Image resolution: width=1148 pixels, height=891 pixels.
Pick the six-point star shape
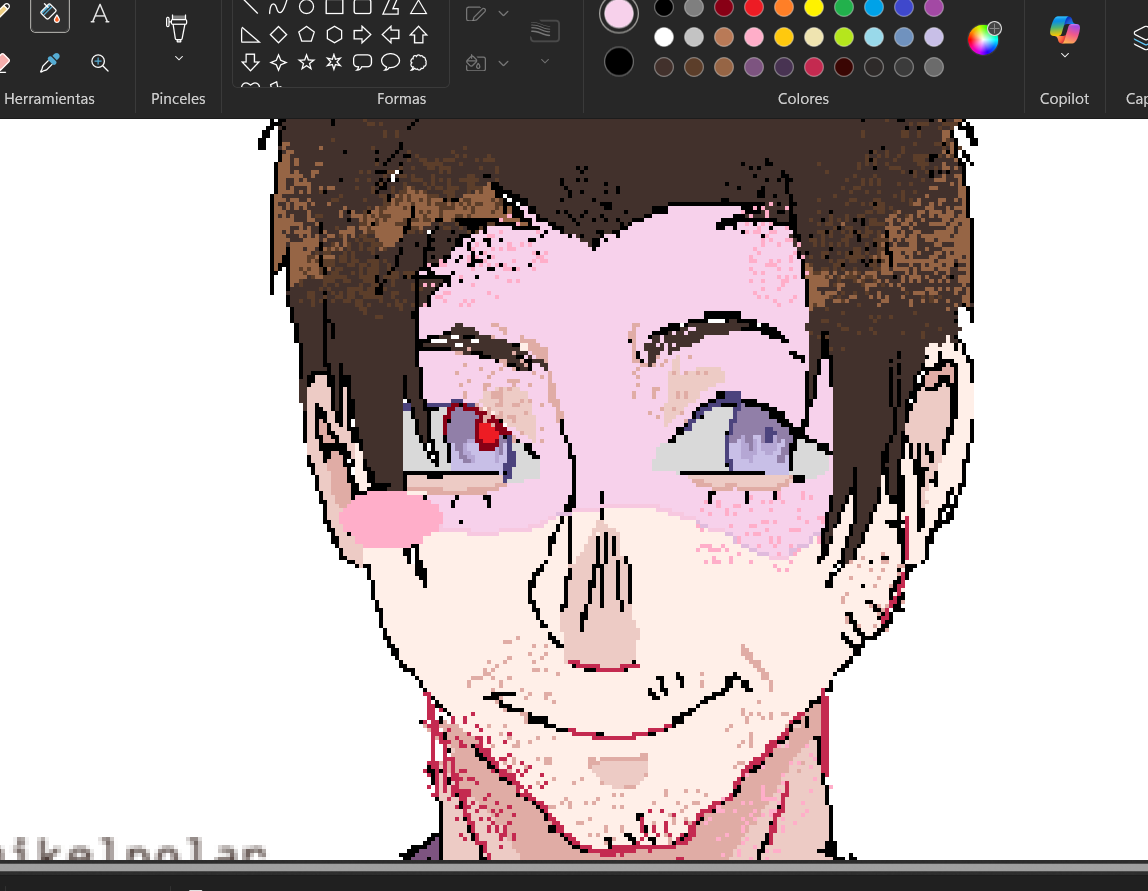[334, 62]
